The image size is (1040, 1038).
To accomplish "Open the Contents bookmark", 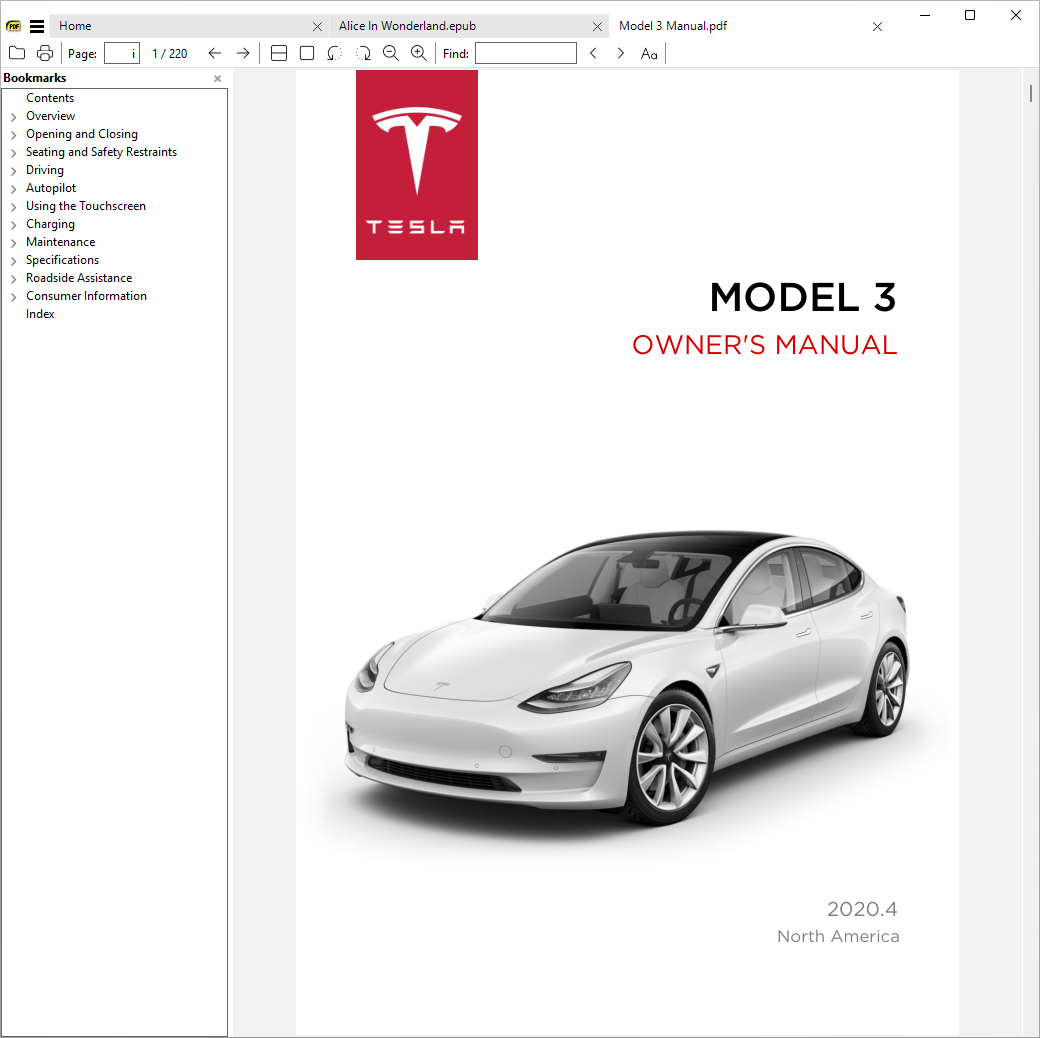I will (50, 98).
